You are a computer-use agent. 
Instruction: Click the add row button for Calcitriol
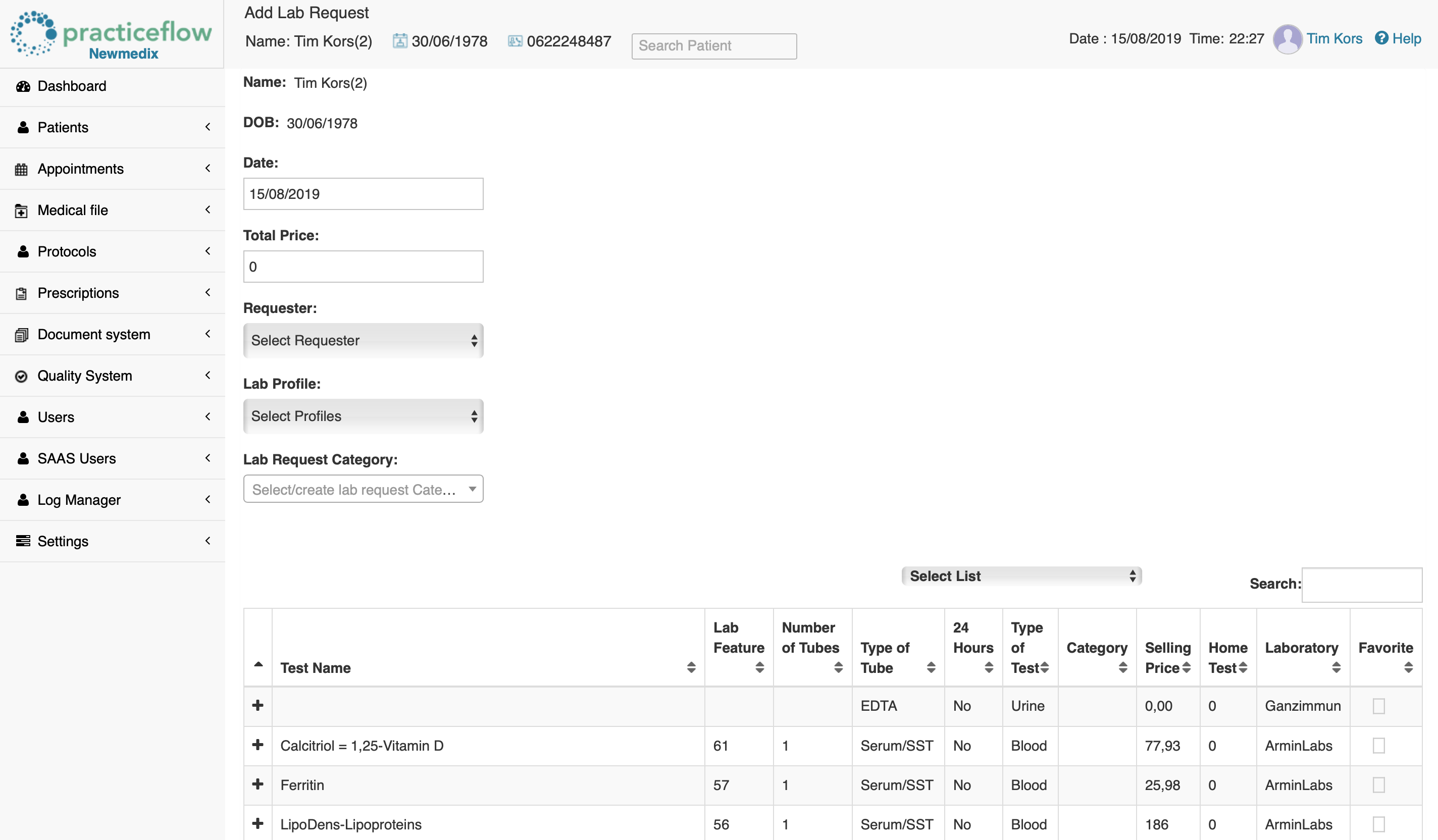pos(257,745)
